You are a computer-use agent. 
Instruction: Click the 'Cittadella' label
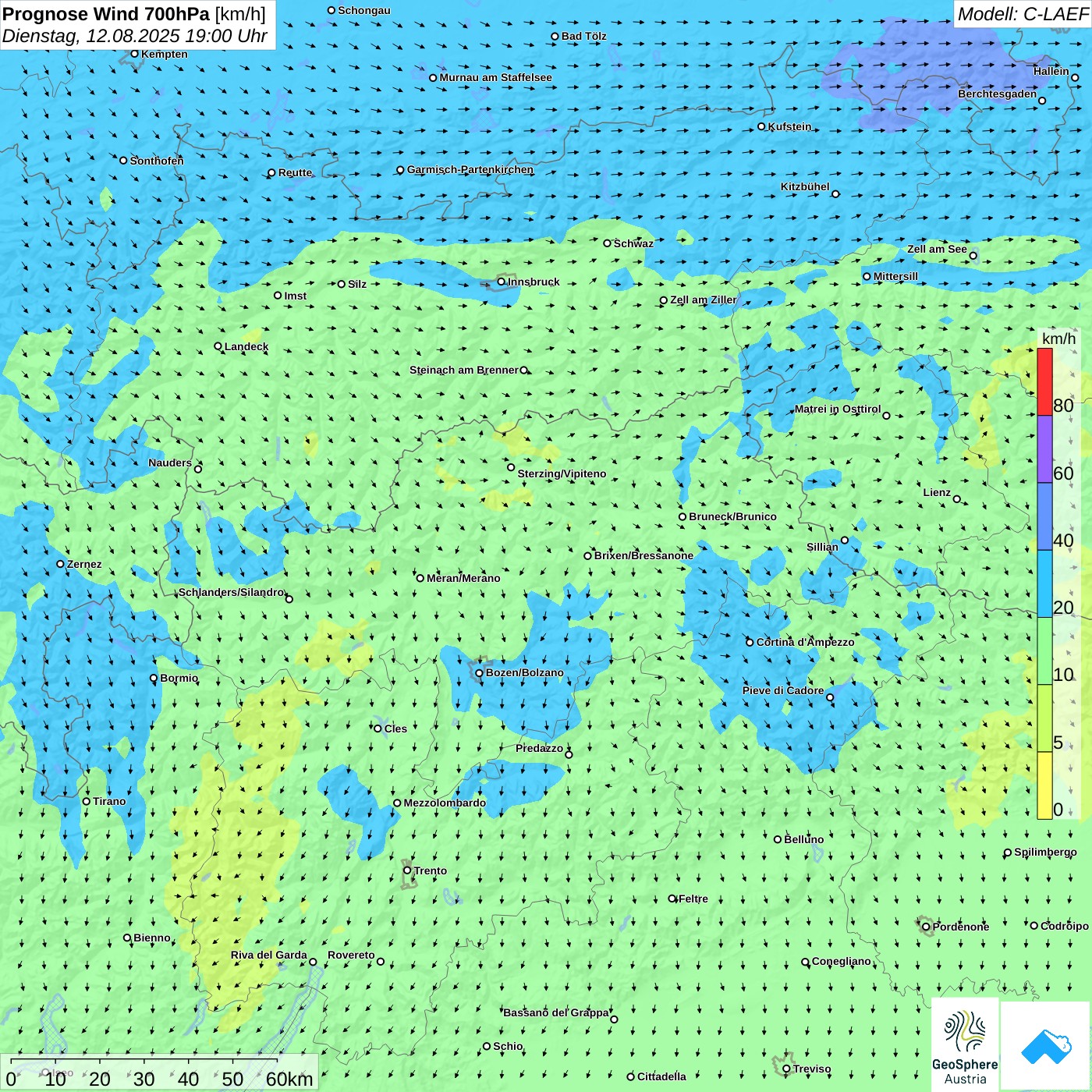click(661, 1076)
